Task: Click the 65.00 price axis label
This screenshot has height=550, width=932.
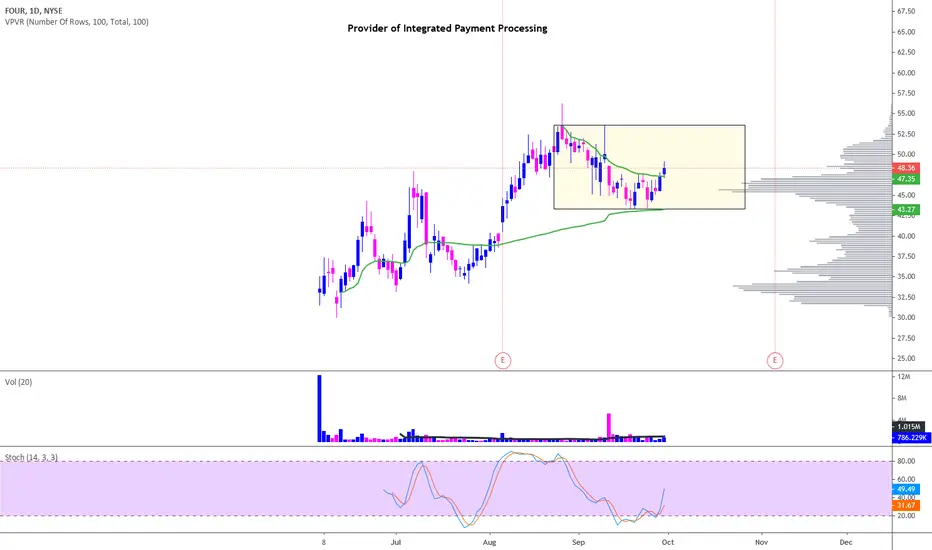Action: coord(906,32)
